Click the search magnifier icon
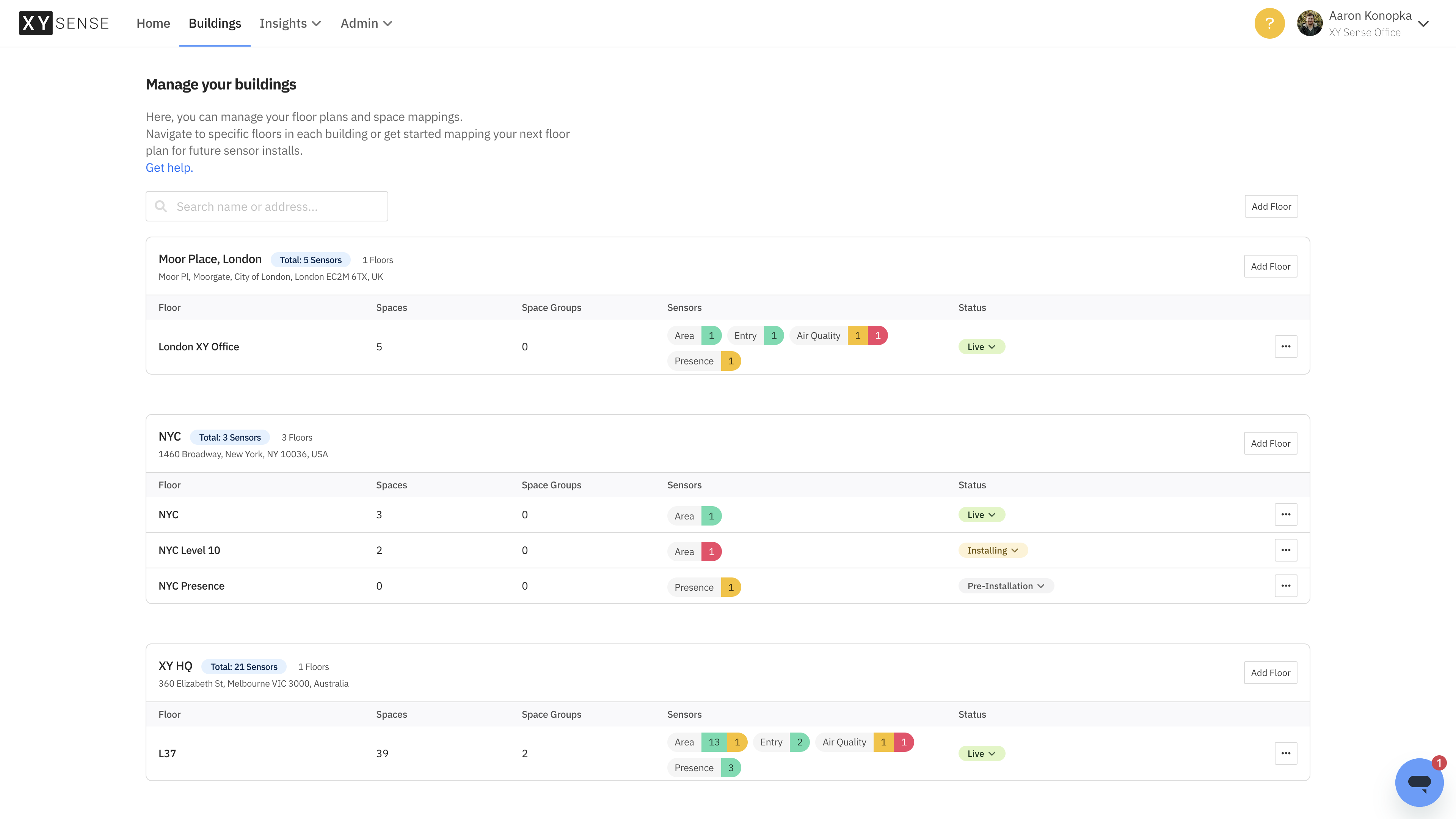Screen dimensions: 1456x819 tap(161, 206)
